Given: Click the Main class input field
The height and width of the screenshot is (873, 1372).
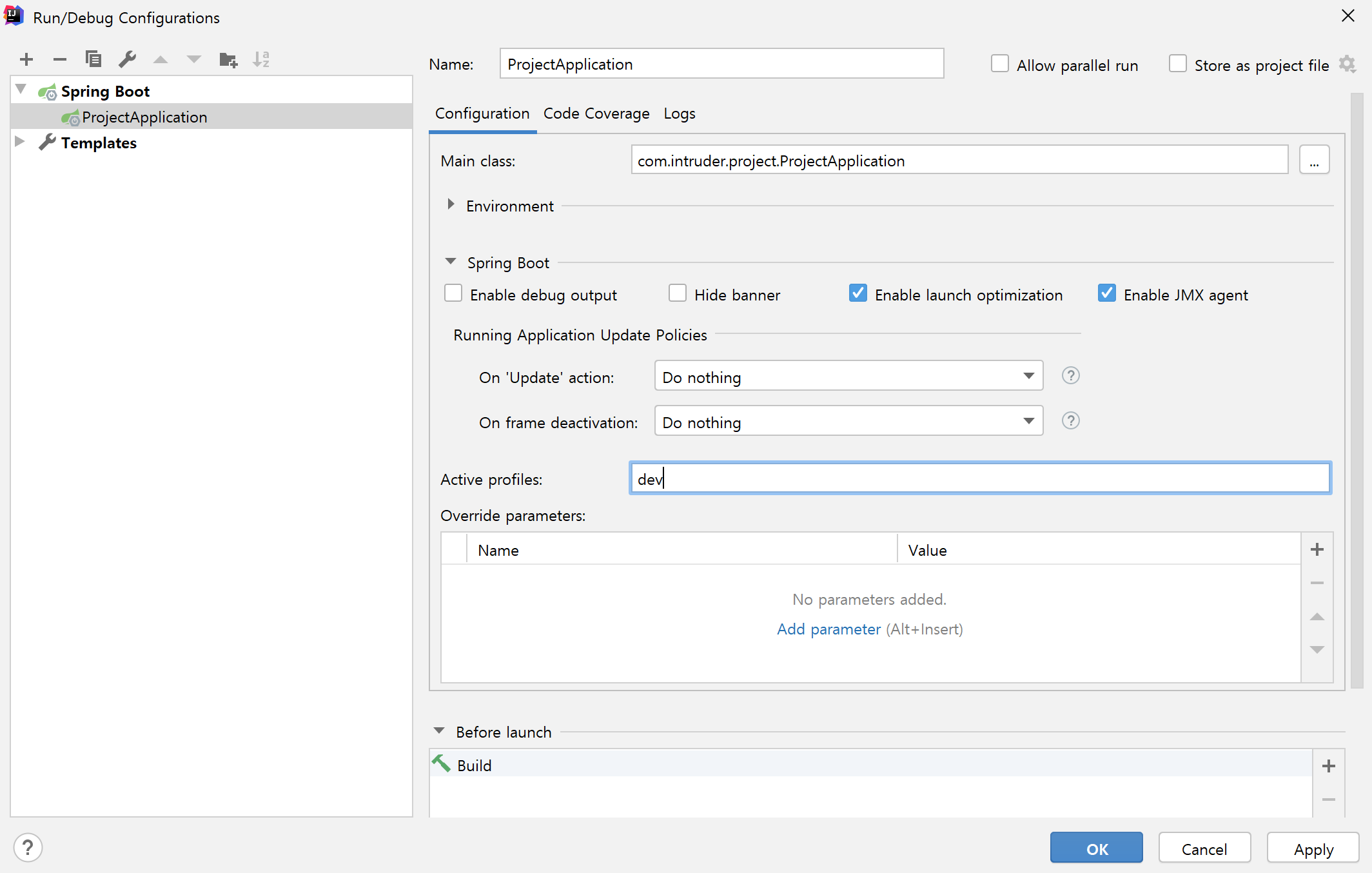Looking at the screenshot, I should click(x=959, y=160).
